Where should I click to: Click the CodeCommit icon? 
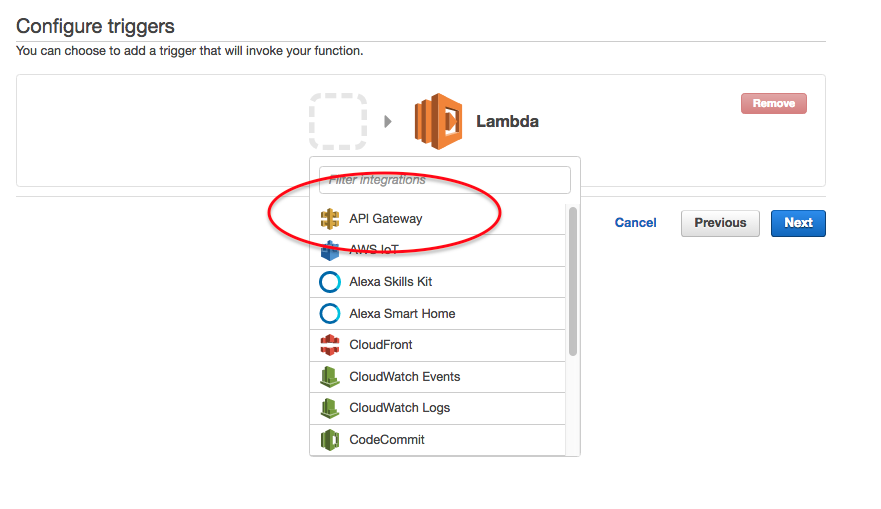coord(330,440)
